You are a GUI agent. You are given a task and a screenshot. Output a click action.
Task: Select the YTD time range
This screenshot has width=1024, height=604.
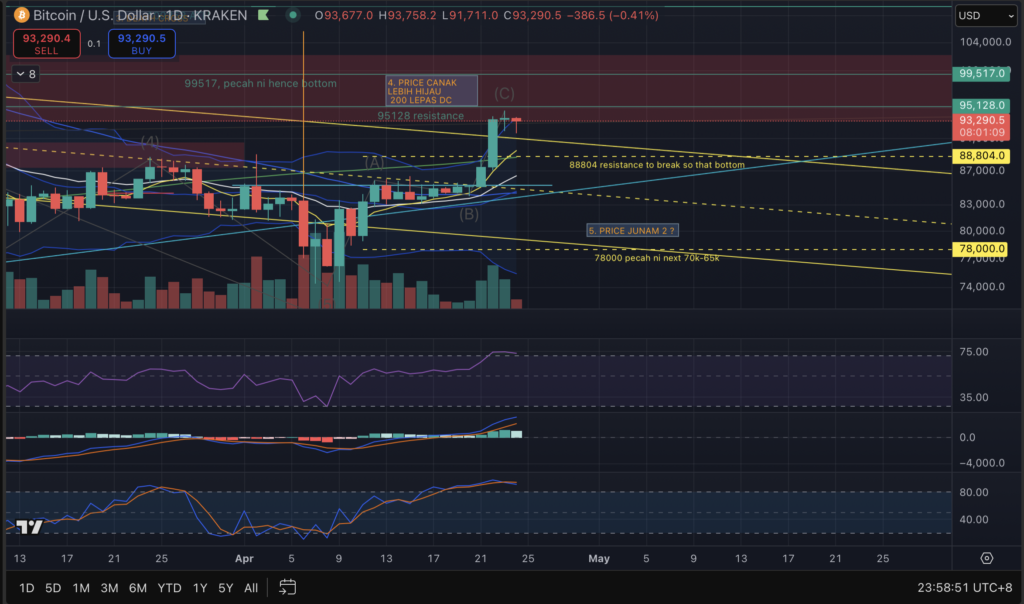point(169,588)
